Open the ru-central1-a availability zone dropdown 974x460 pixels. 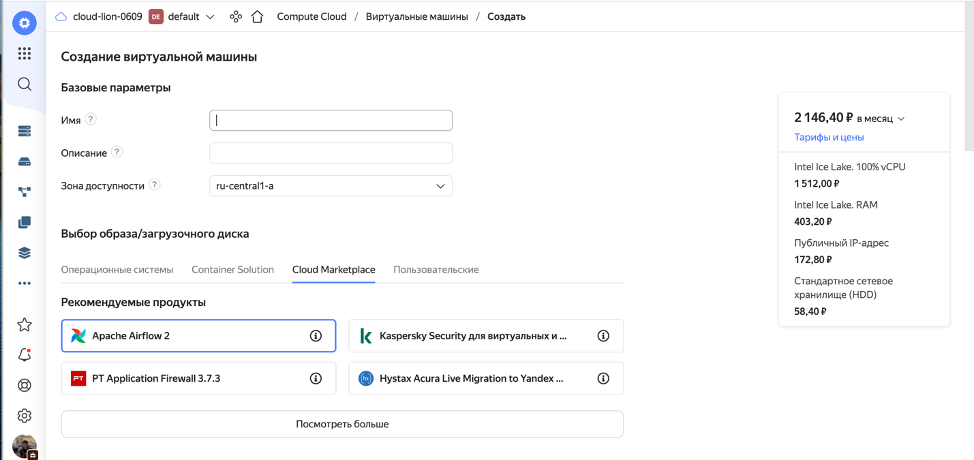(330, 186)
